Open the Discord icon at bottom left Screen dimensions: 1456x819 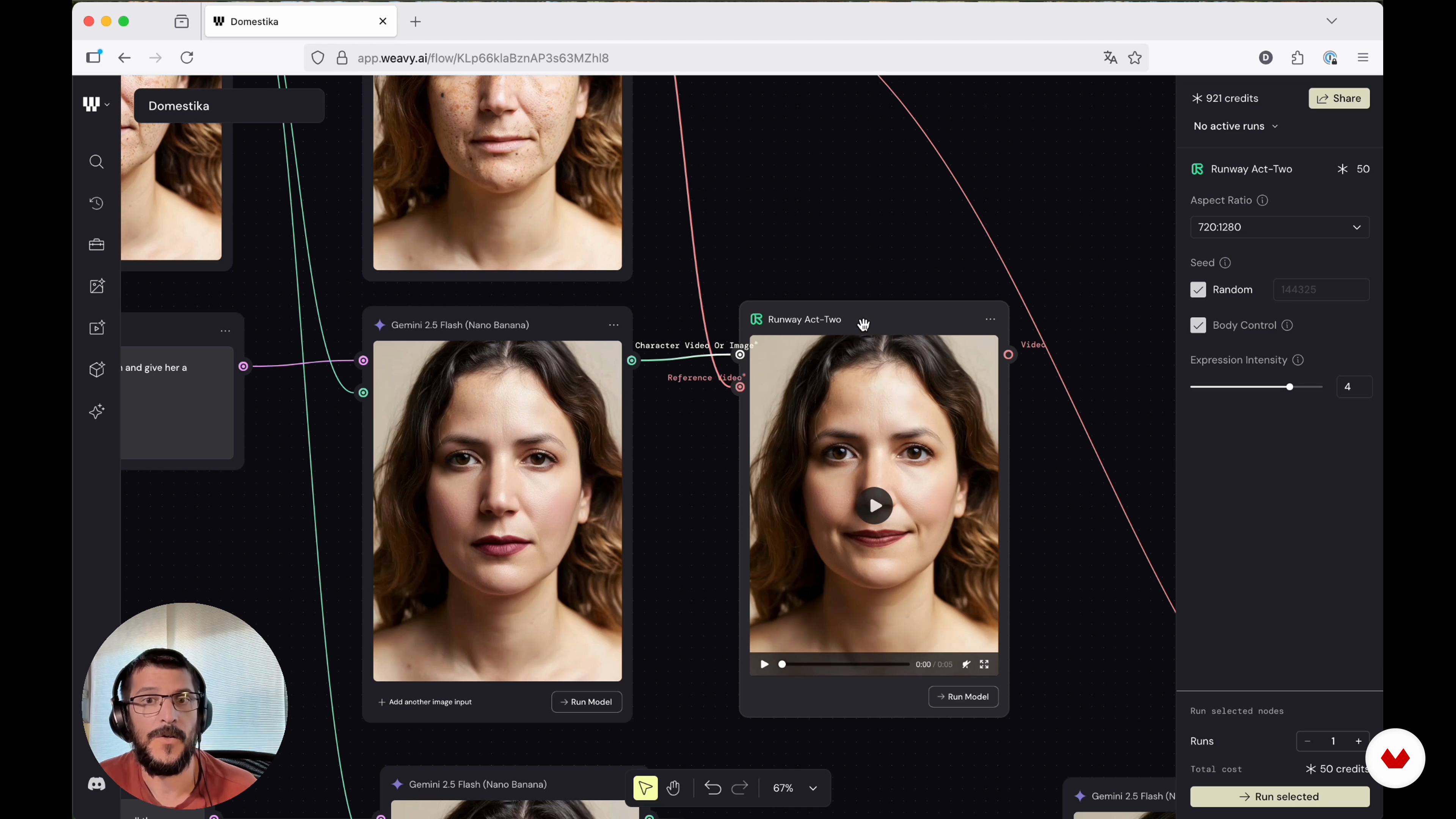(97, 784)
